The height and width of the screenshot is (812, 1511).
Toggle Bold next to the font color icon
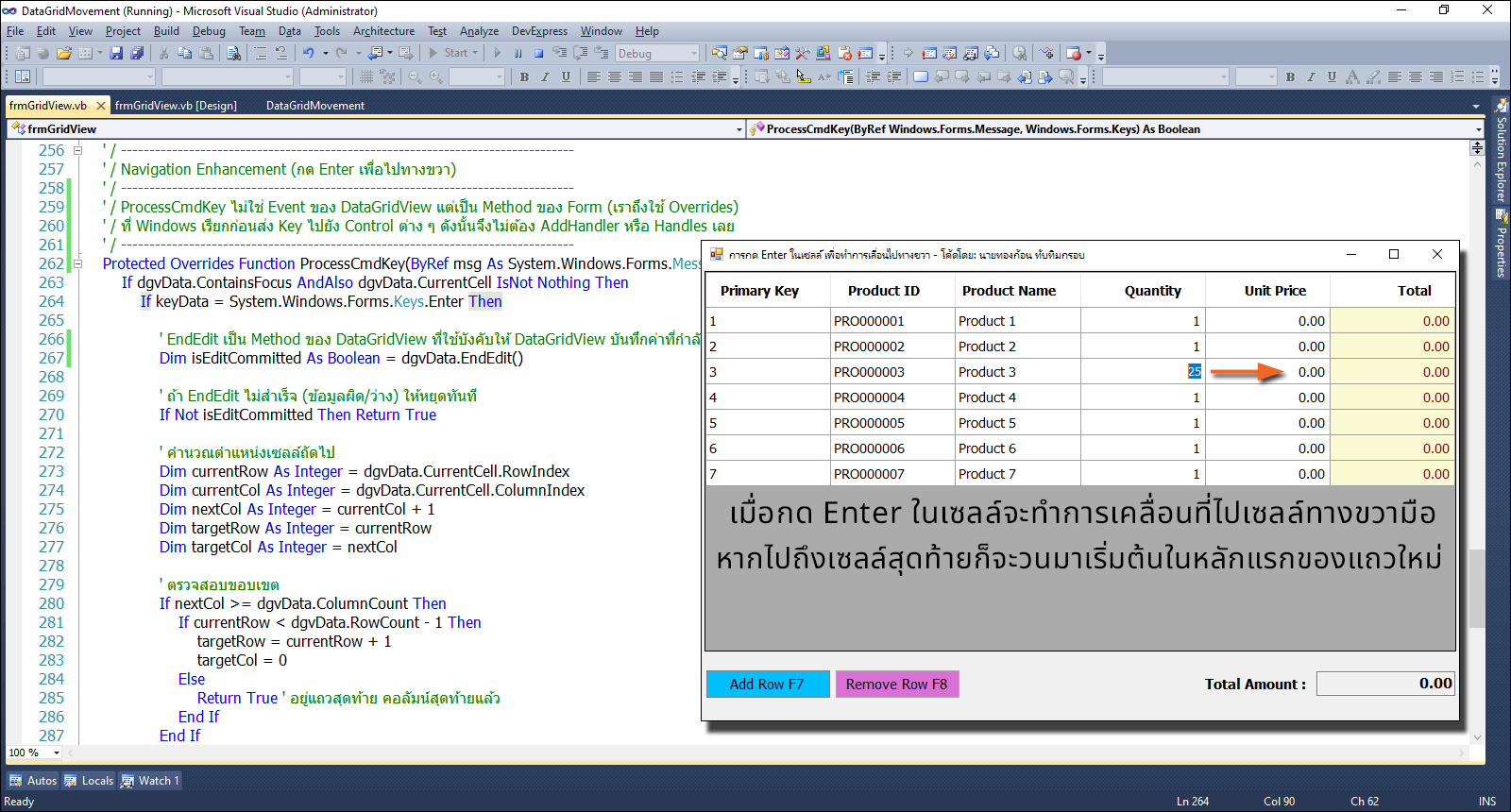tap(1290, 76)
